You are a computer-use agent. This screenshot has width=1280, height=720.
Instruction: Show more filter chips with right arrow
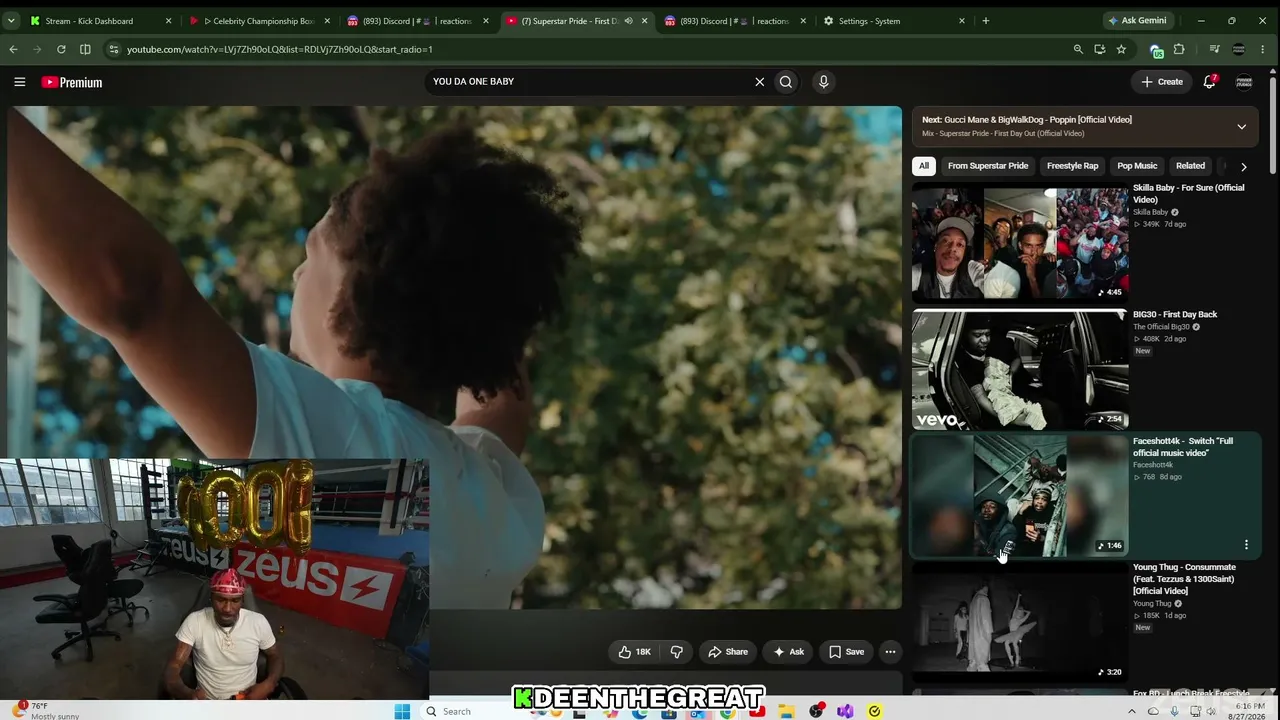click(1243, 167)
